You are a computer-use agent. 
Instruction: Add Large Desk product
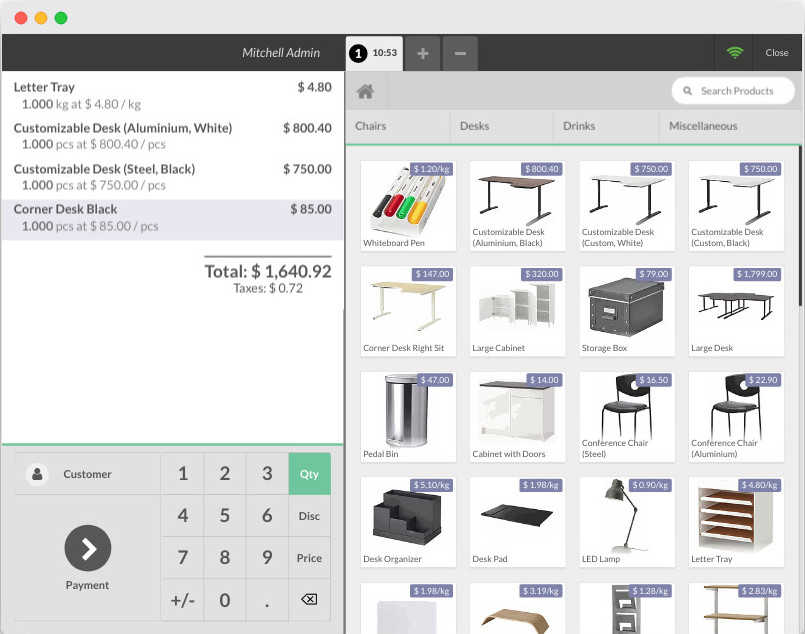[x=736, y=311]
